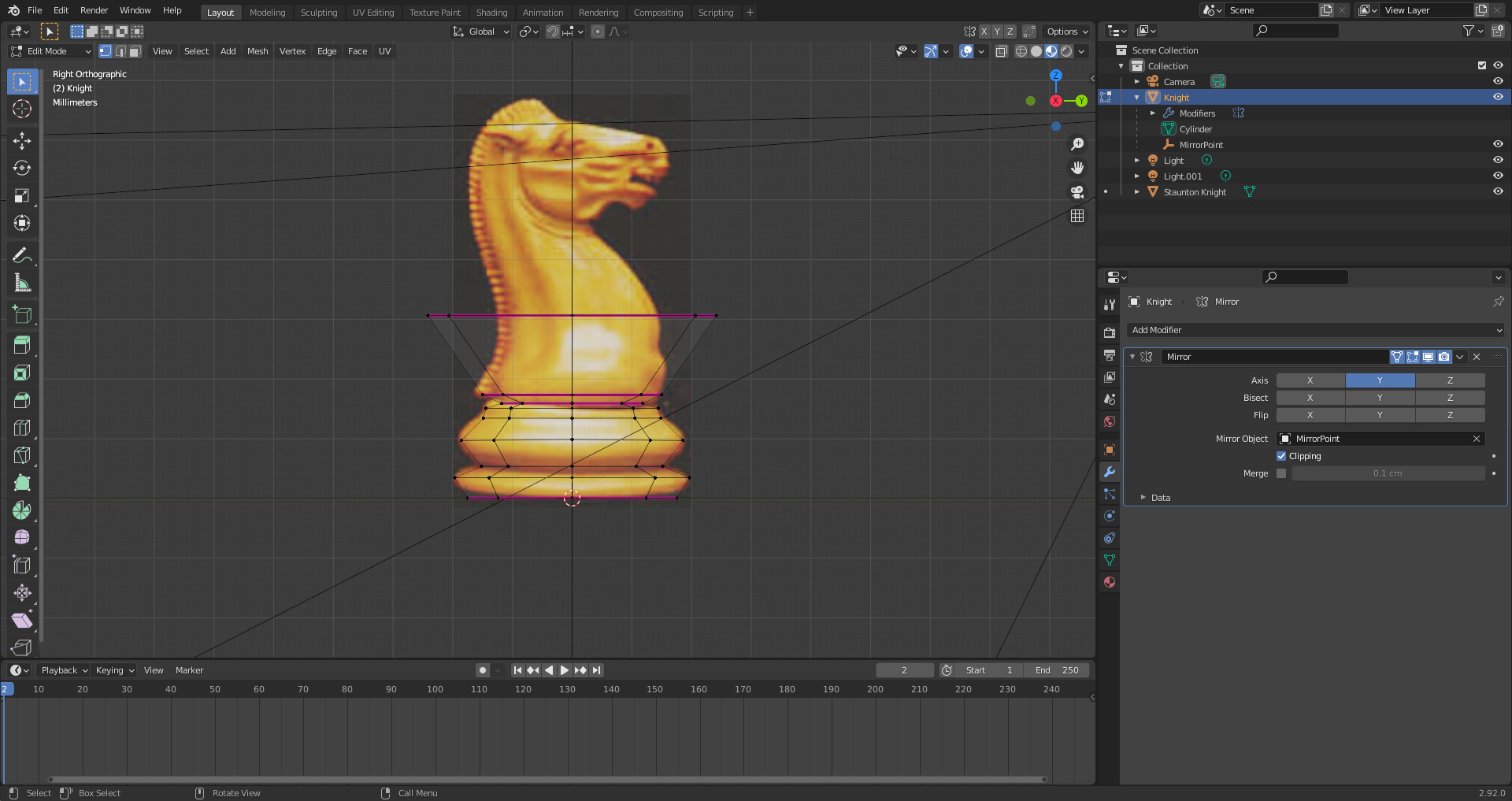Activate the Move tool
This screenshot has height=801, width=1512.
[22, 140]
